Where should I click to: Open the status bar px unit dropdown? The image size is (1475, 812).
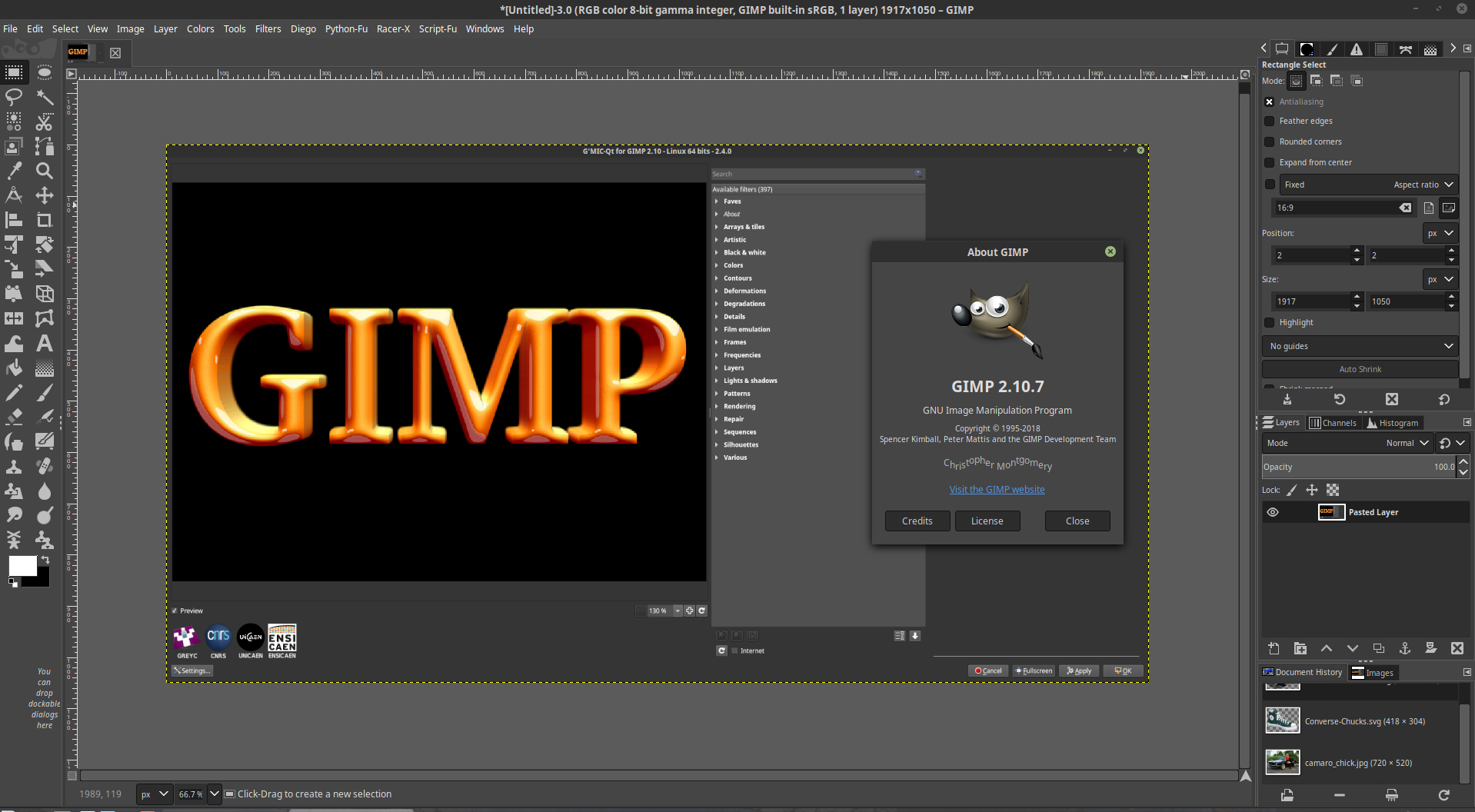[x=155, y=794]
